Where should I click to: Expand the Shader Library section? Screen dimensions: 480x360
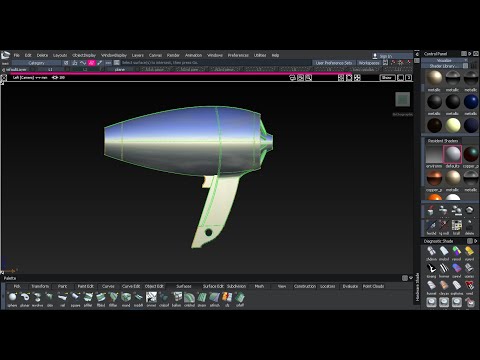[x=442, y=66]
